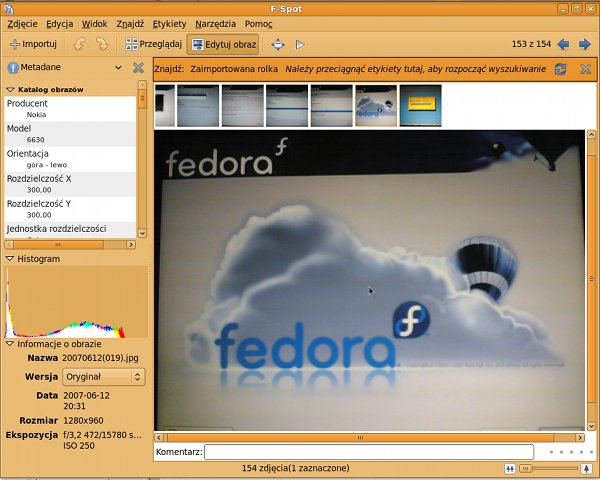This screenshot has height=480, width=600.
Task: Rotate photo left with the counterclockwise arrow
Action: 79,44
